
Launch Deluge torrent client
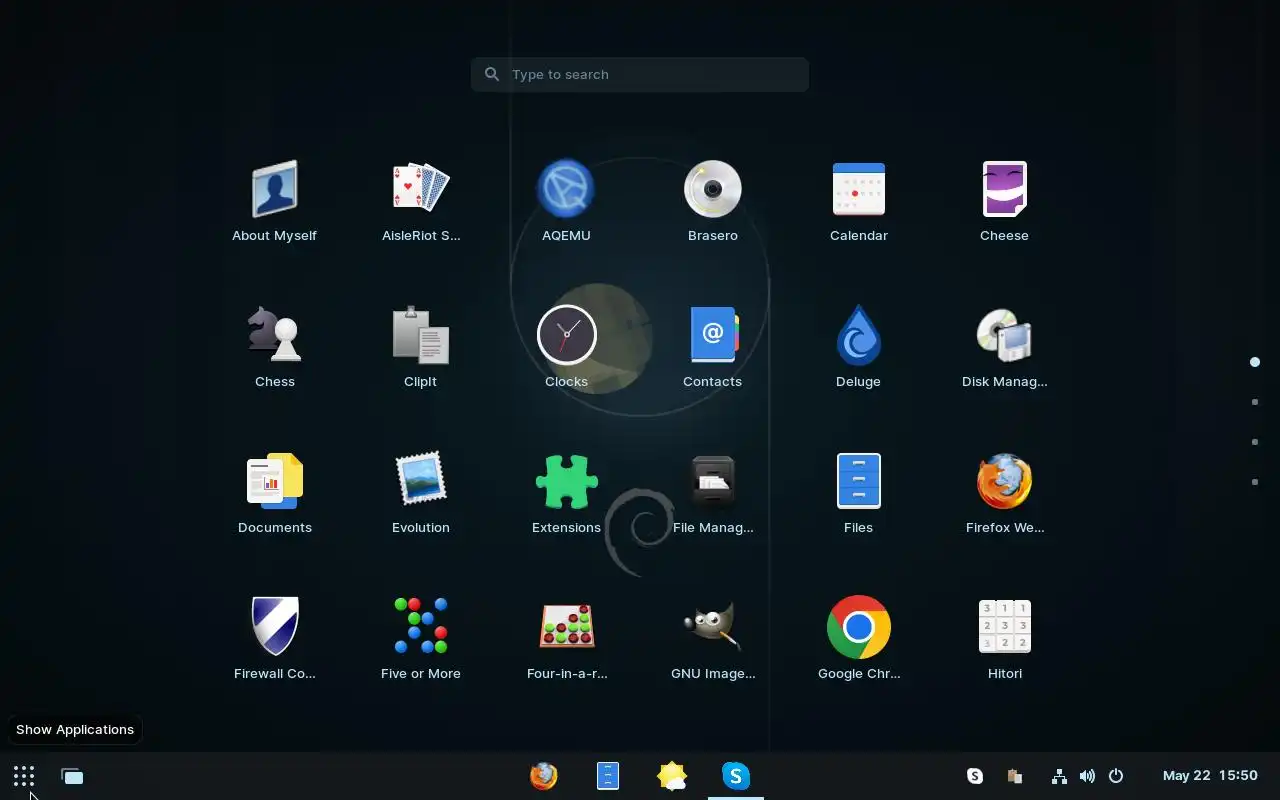pyautogui.click(x=858, y=347)
